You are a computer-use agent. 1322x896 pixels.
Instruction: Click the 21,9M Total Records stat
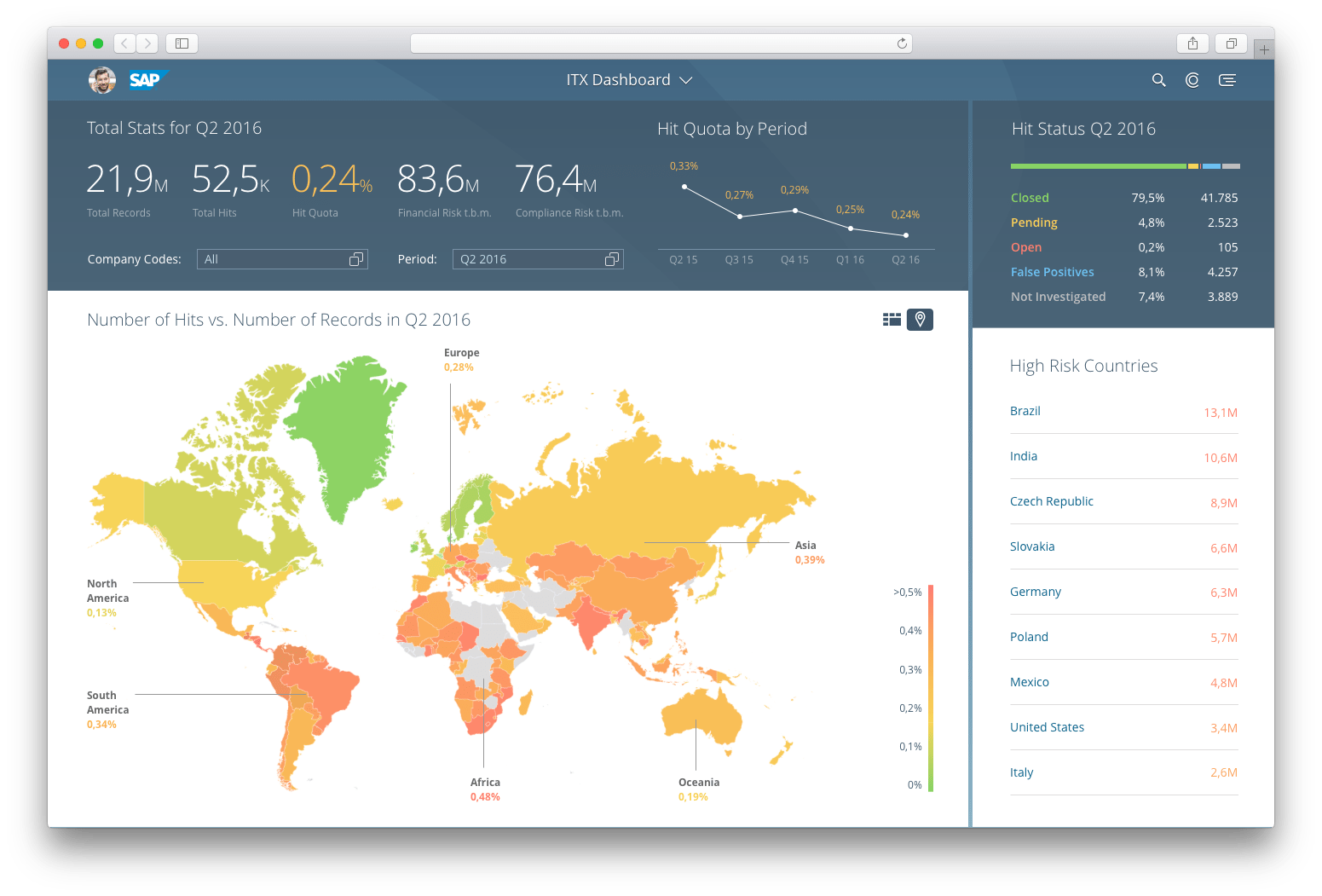coord(127,189)
